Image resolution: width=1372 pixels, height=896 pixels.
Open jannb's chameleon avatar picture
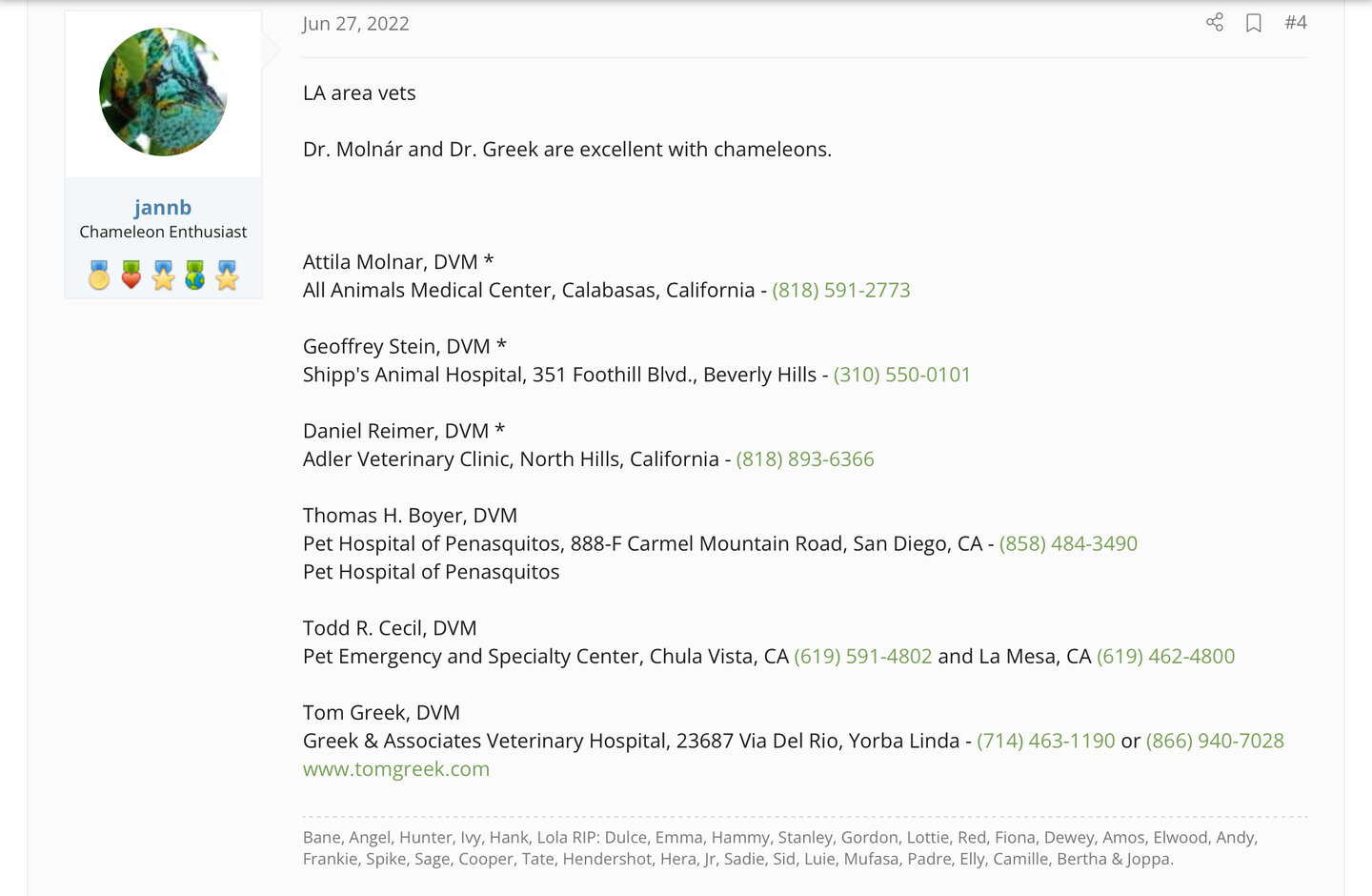click(163, 92)
